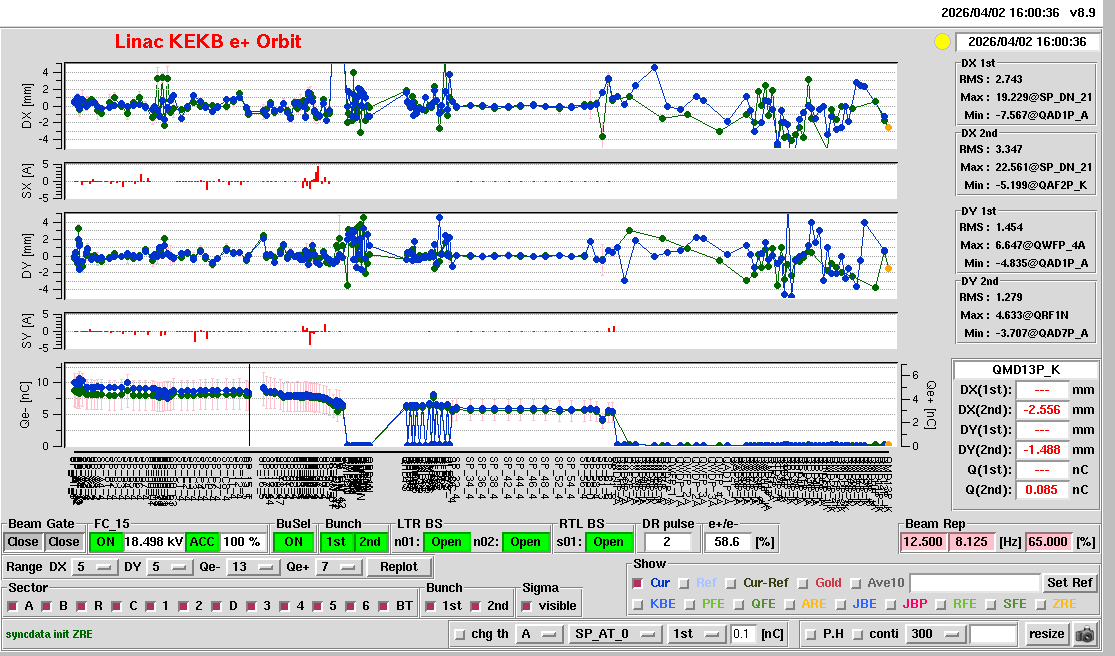Click LTR BS n02 Open indicator
The image size is (1115, 656).
click(525, 542)
